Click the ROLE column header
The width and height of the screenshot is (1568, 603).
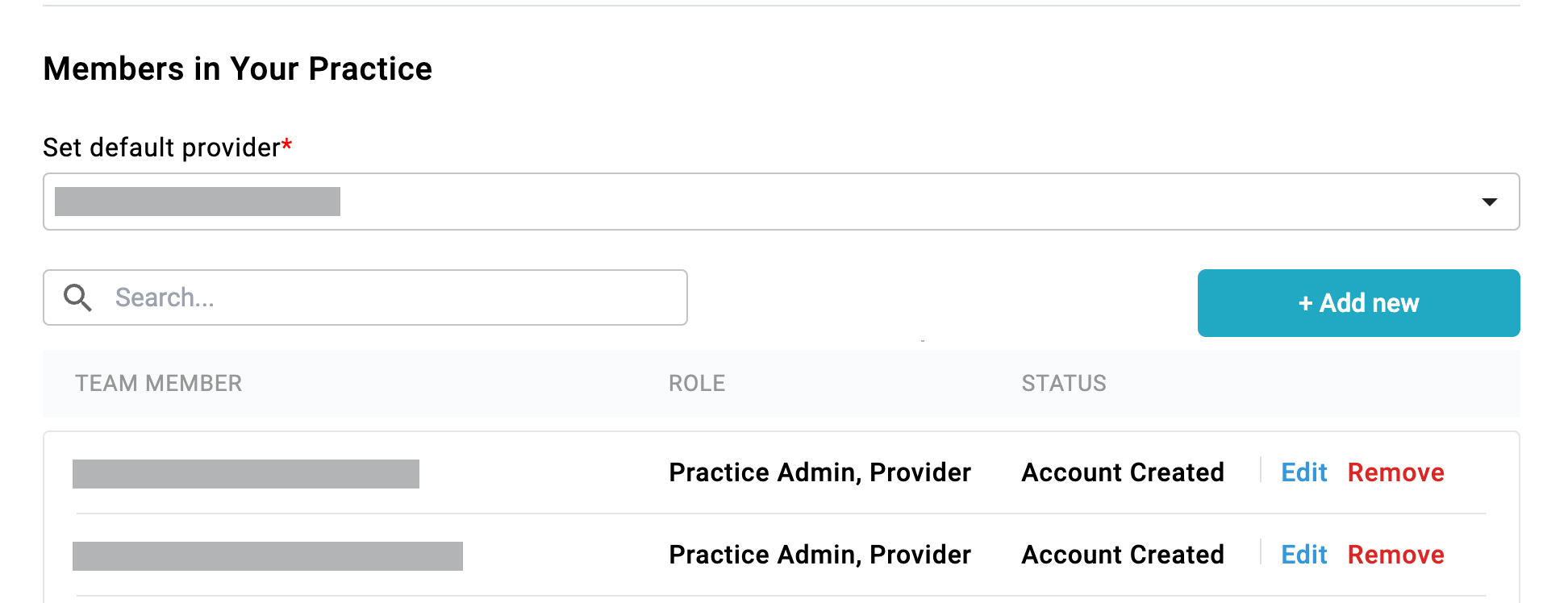(x=697, y=383)
